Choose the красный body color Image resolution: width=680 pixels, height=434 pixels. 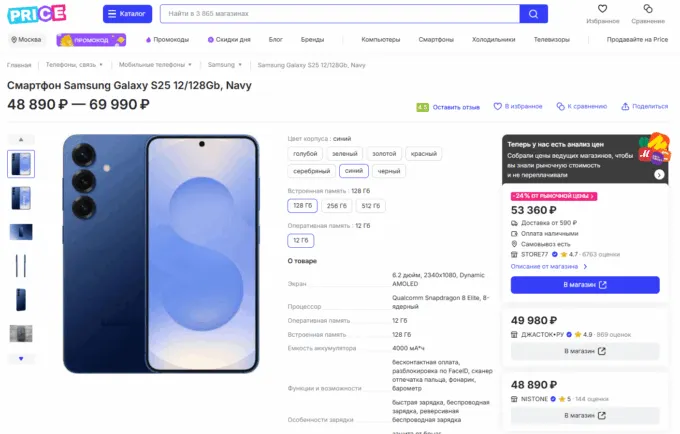pos(423,154)
